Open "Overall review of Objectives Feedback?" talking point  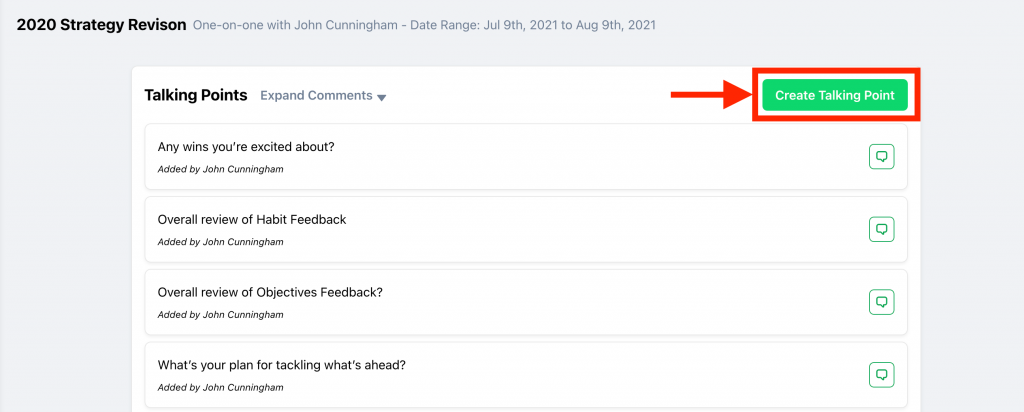click(270, 292)
